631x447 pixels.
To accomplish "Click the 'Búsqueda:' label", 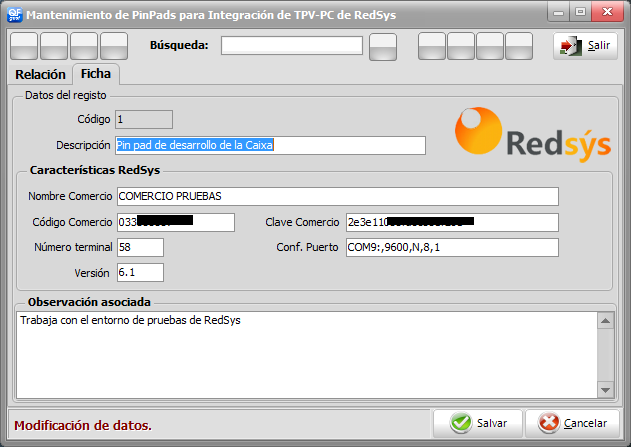I will 179,45.
